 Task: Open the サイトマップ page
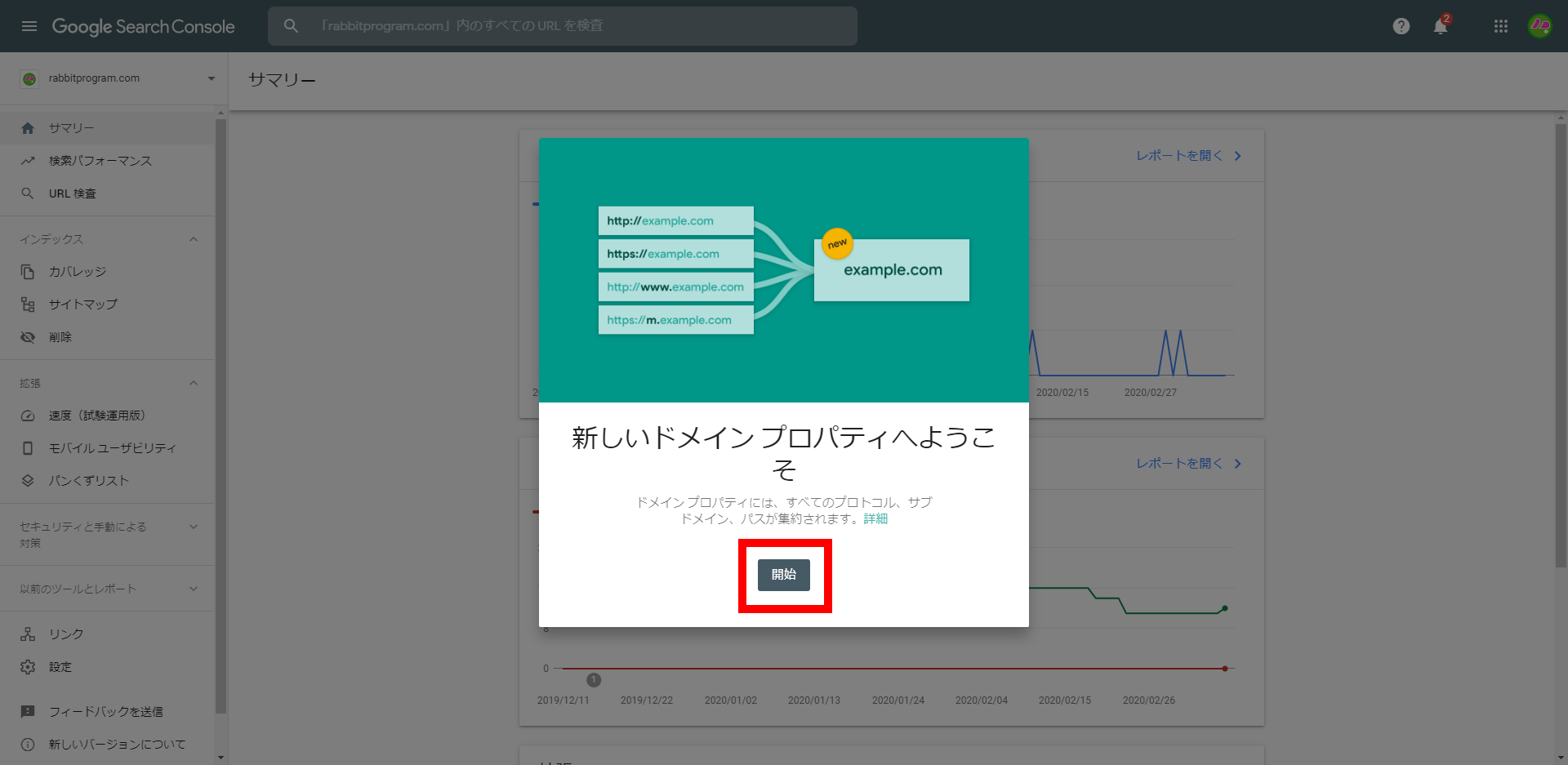pyautogui.click(x=107, y=305)
